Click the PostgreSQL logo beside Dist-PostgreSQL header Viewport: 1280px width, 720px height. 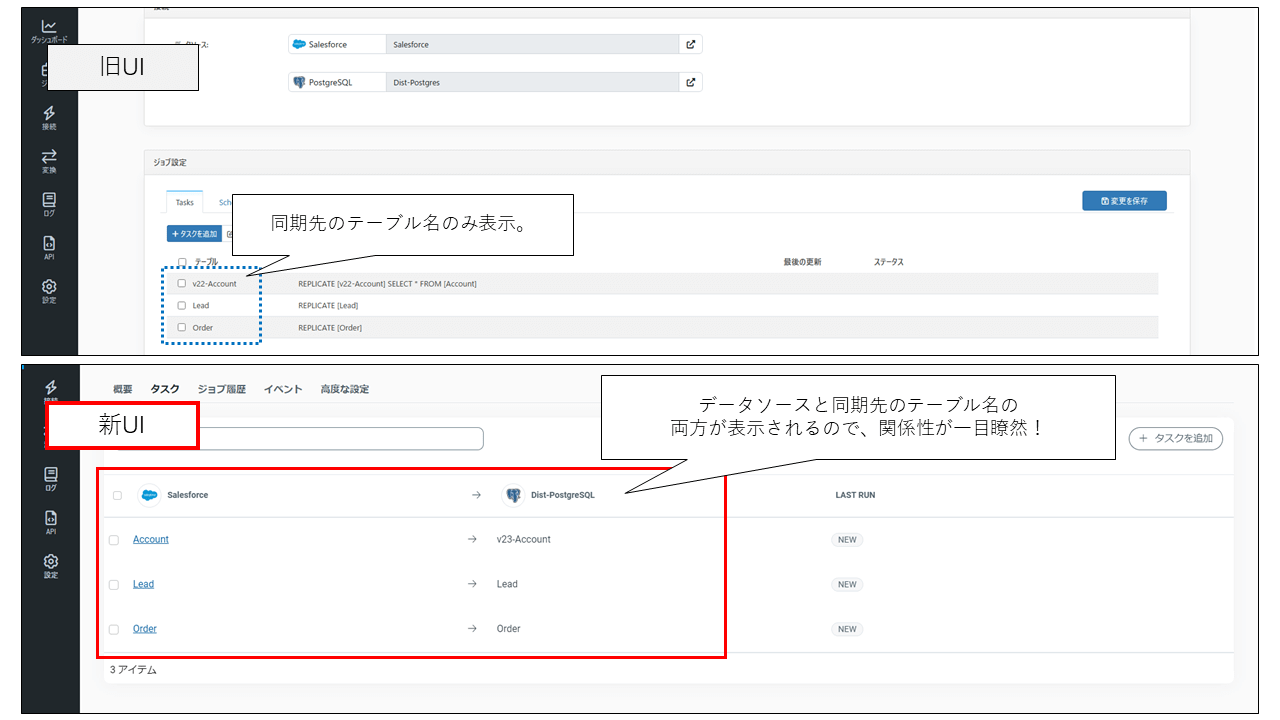513,495
